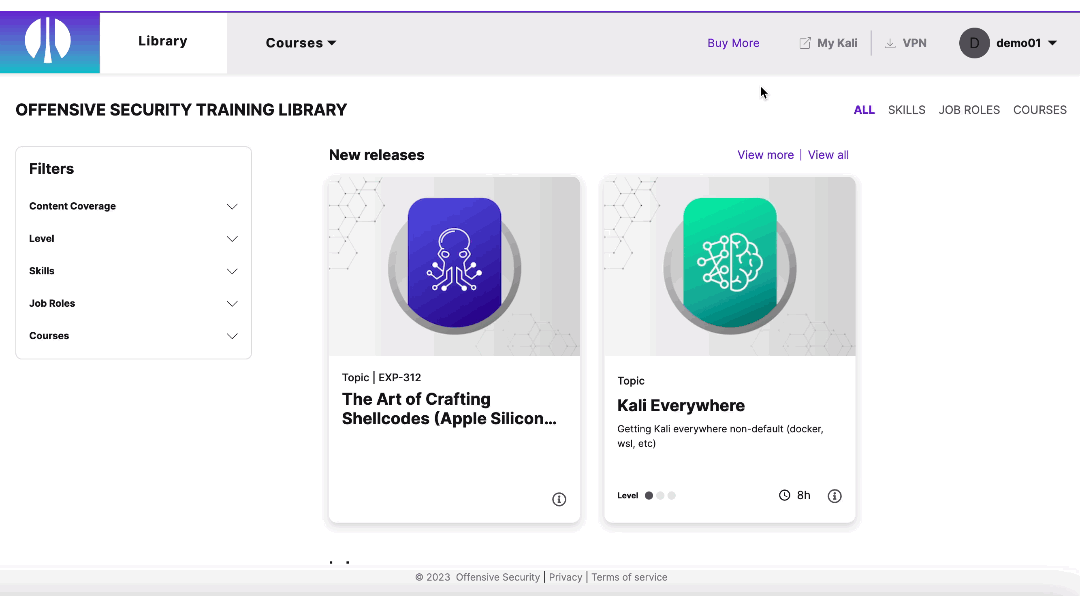
Task: Expand the Job Roles filter
Action: point(134,303)
